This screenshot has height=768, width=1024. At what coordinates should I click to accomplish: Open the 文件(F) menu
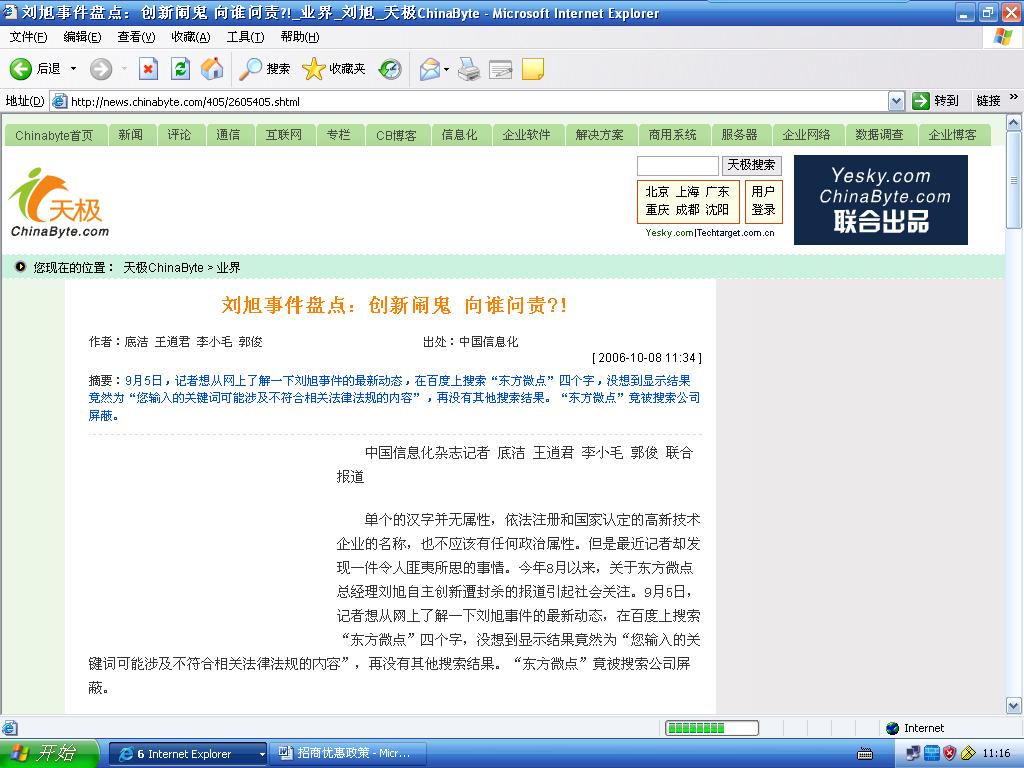click(x=28, y=37)
